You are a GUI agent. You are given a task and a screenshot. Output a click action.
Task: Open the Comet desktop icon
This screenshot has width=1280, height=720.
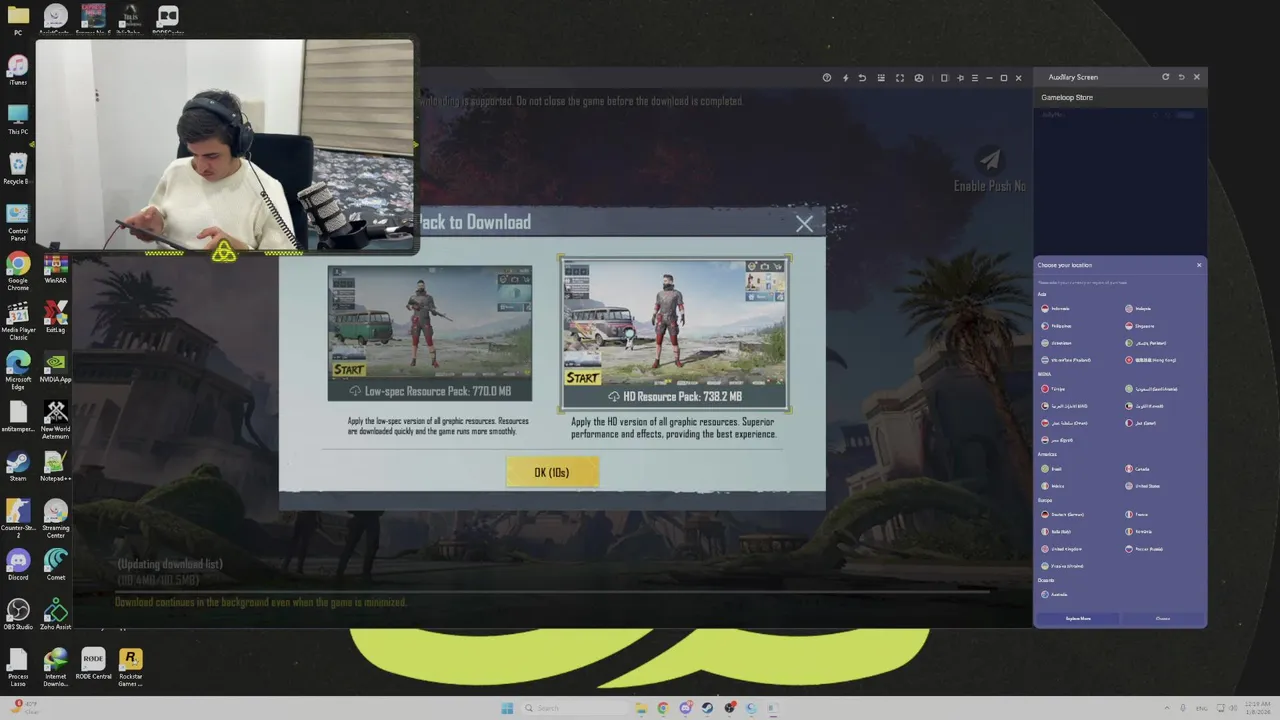pyautogui.click(x=56, y=565)
